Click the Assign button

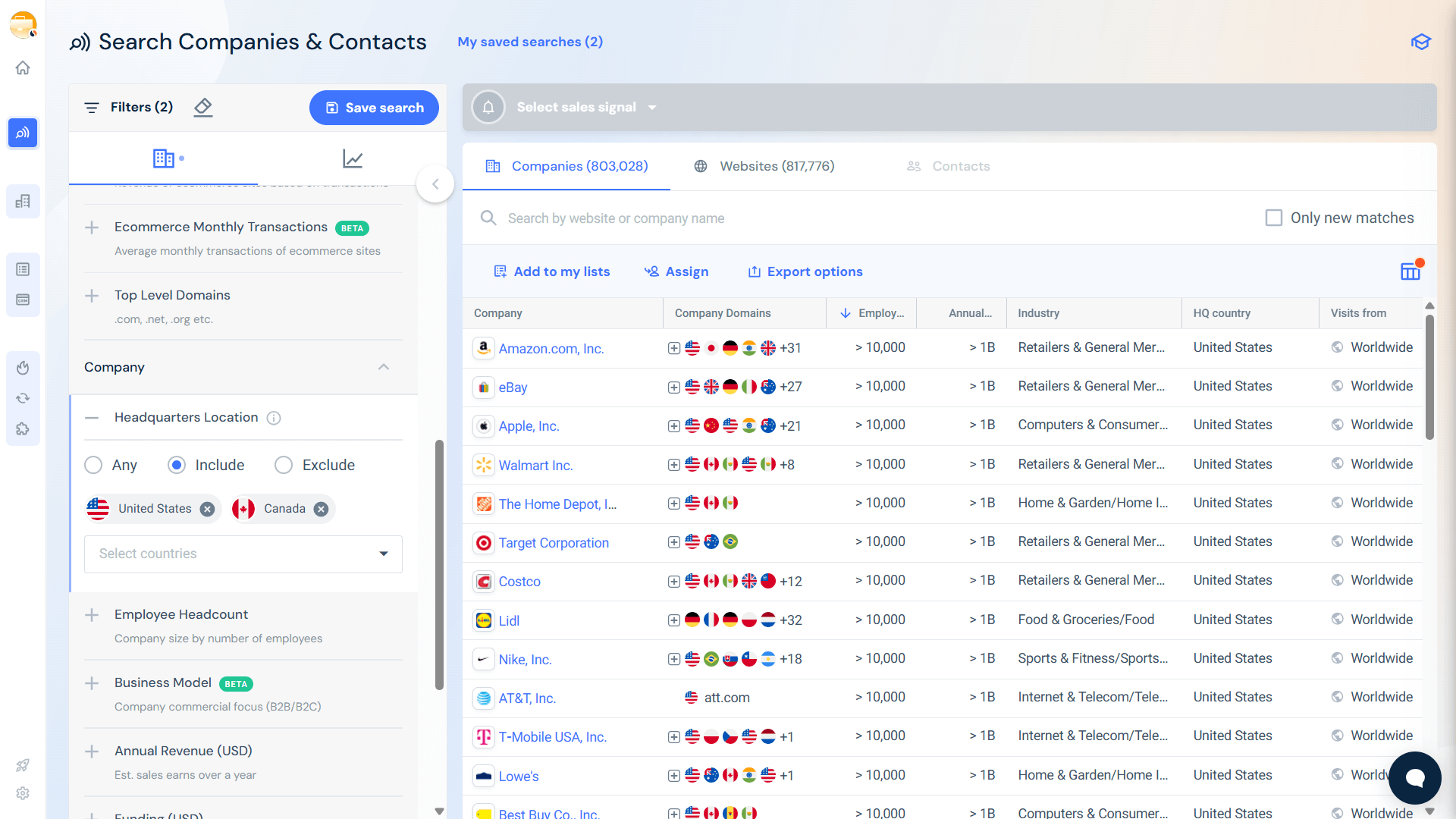(x=676, y=271)
